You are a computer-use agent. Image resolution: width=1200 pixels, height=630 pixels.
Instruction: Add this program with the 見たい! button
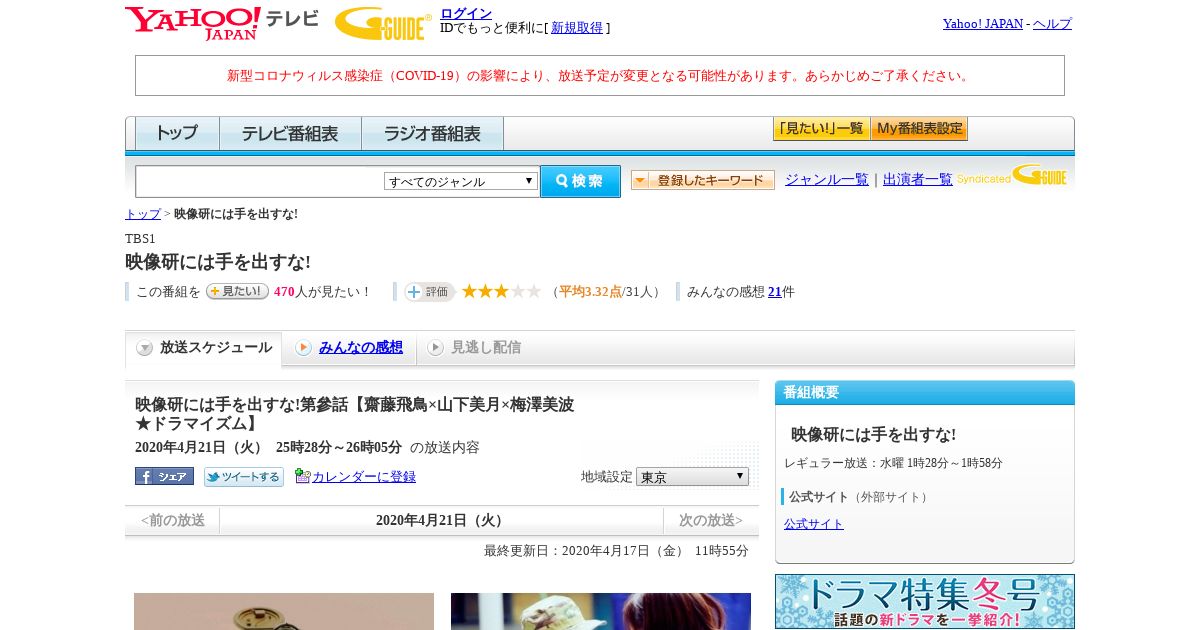click(x=237, y=291)
